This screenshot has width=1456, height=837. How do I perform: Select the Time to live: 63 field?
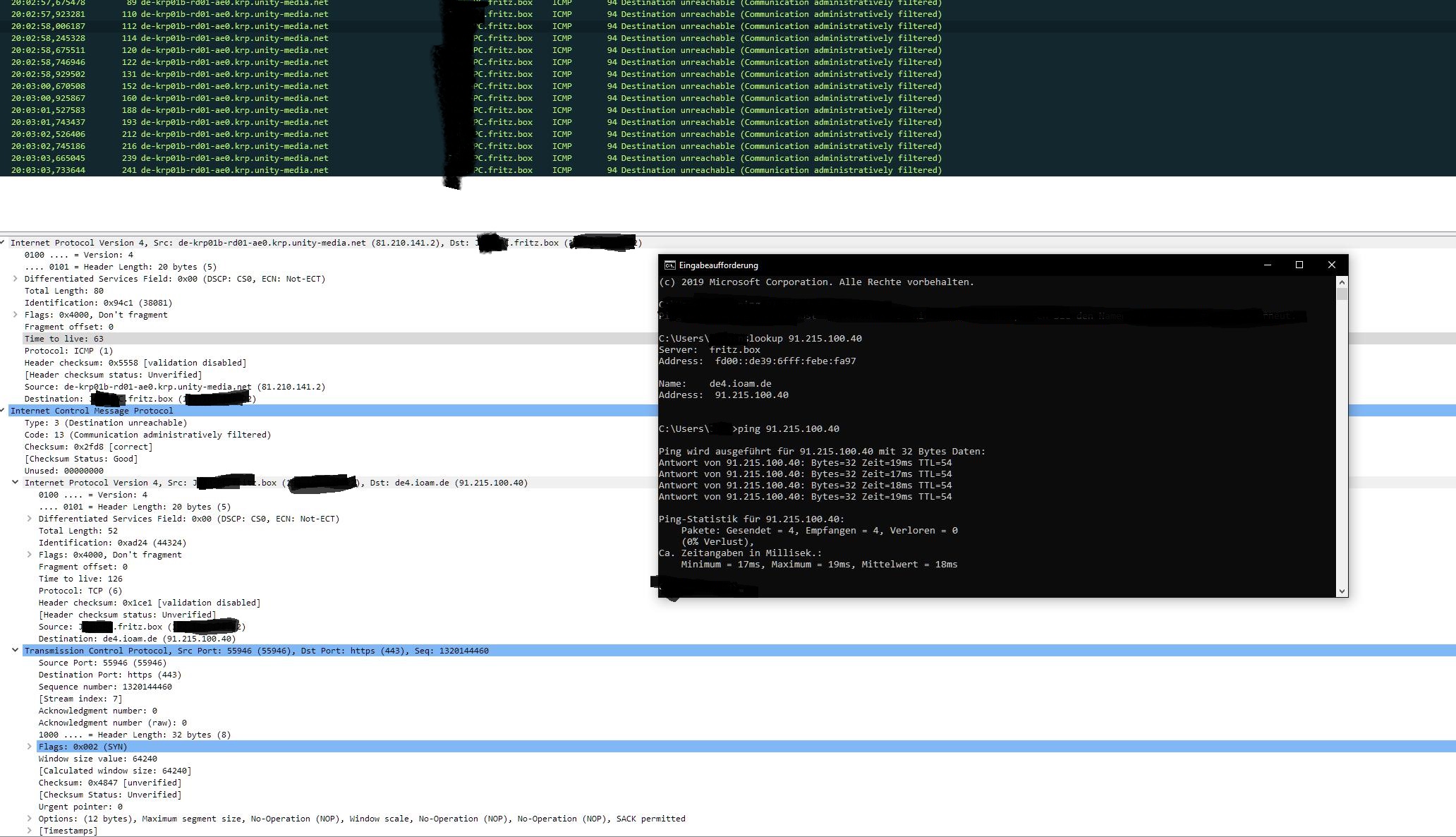coord(63,339)
